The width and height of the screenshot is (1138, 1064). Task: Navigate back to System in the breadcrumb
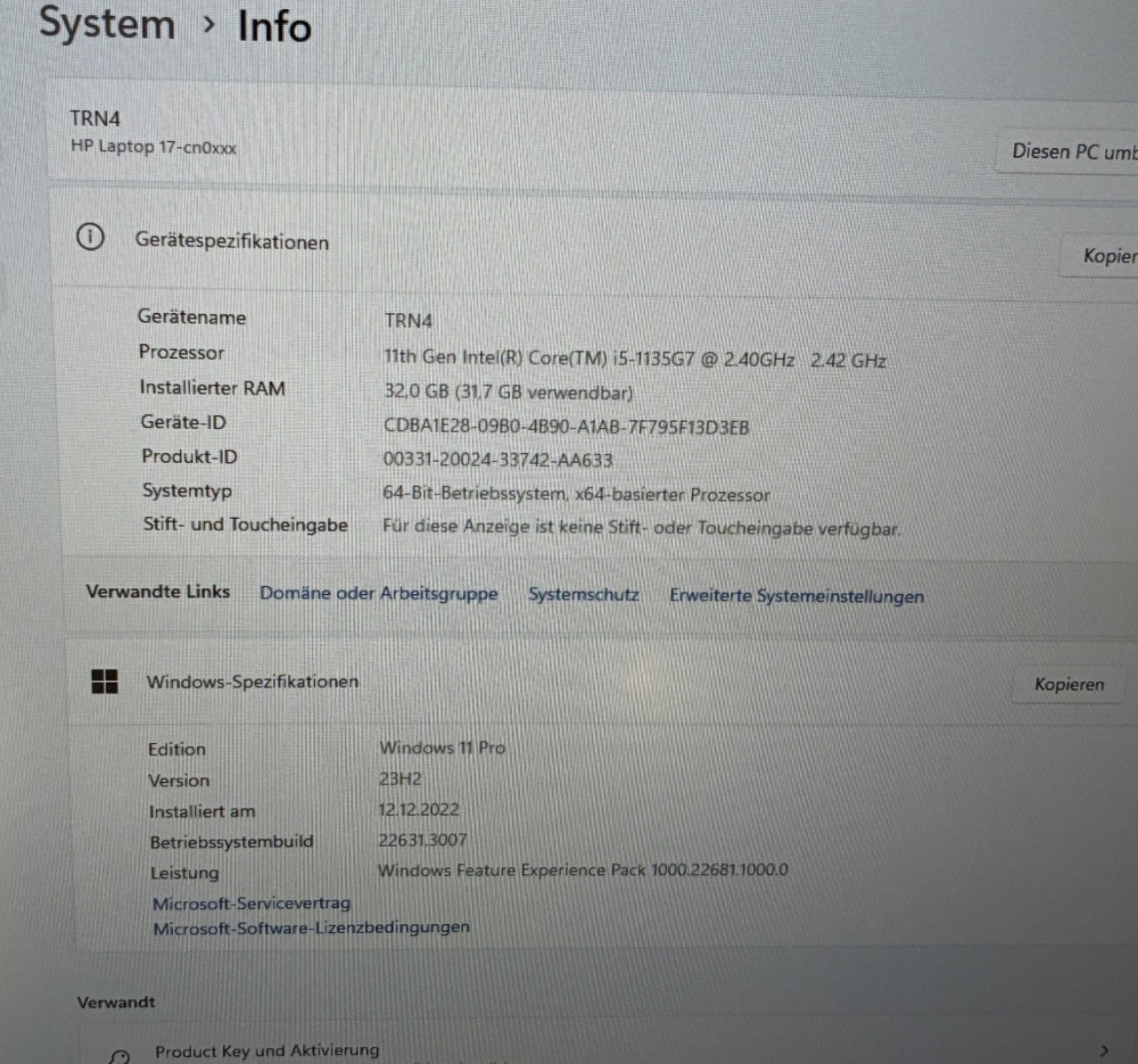click(107, 23)
